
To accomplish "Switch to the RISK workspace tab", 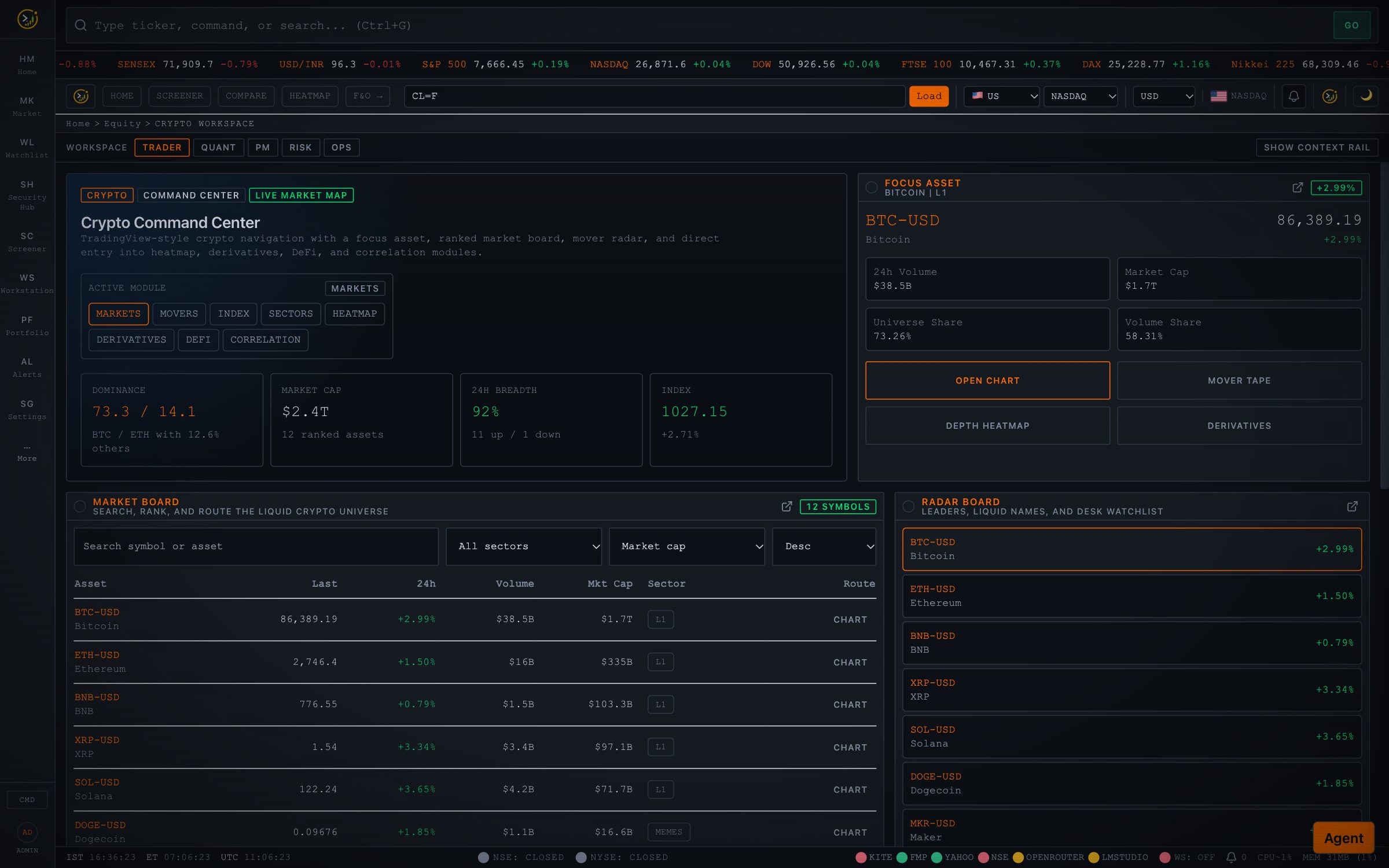I will point(300,148).
